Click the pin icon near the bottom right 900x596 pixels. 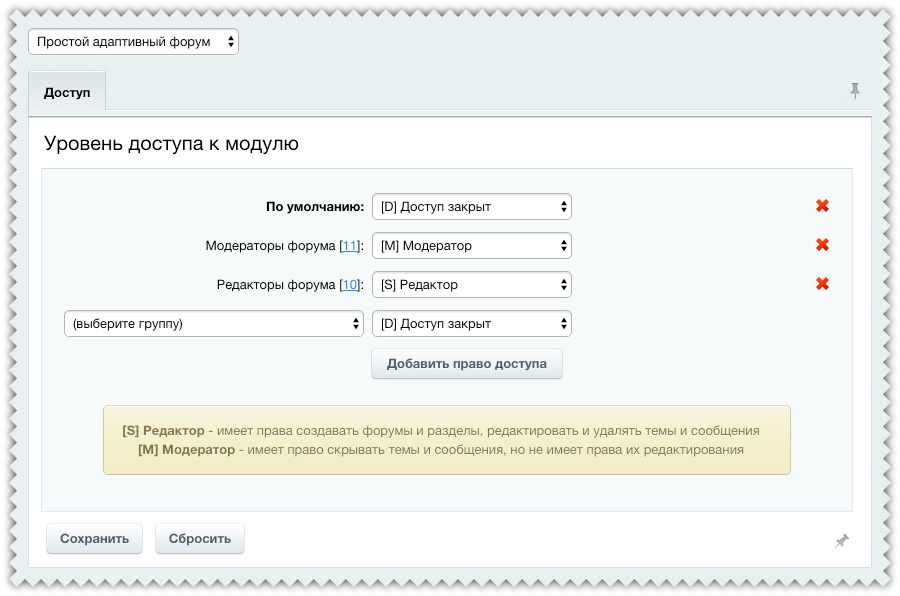(841, 539)
